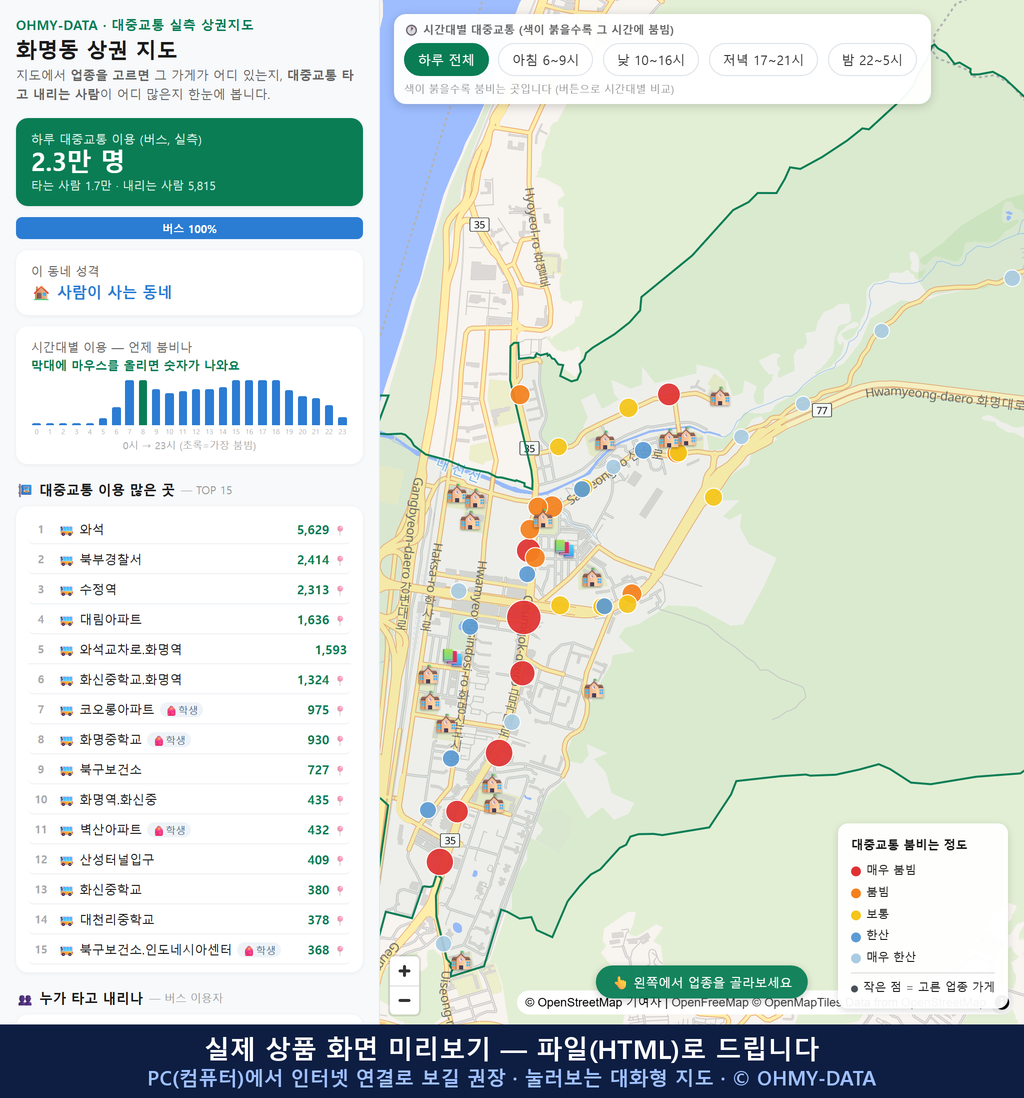This screenshot has width=1024, height=1098.
Task: Click the people icon beside 누가 타고 내리나
Action: tap(25, 999)
